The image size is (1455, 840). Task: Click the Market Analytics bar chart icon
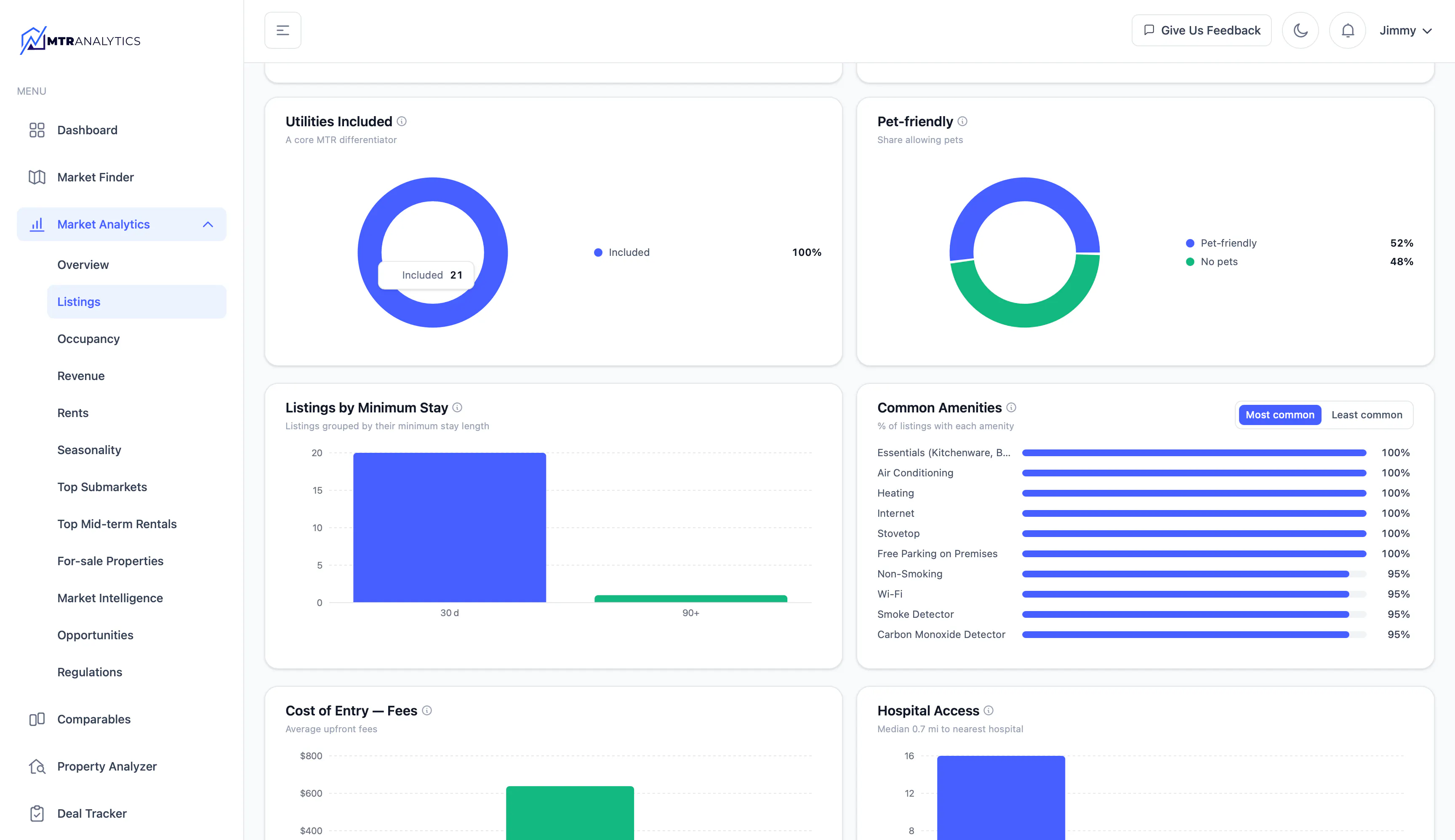[x=37, y=224]
